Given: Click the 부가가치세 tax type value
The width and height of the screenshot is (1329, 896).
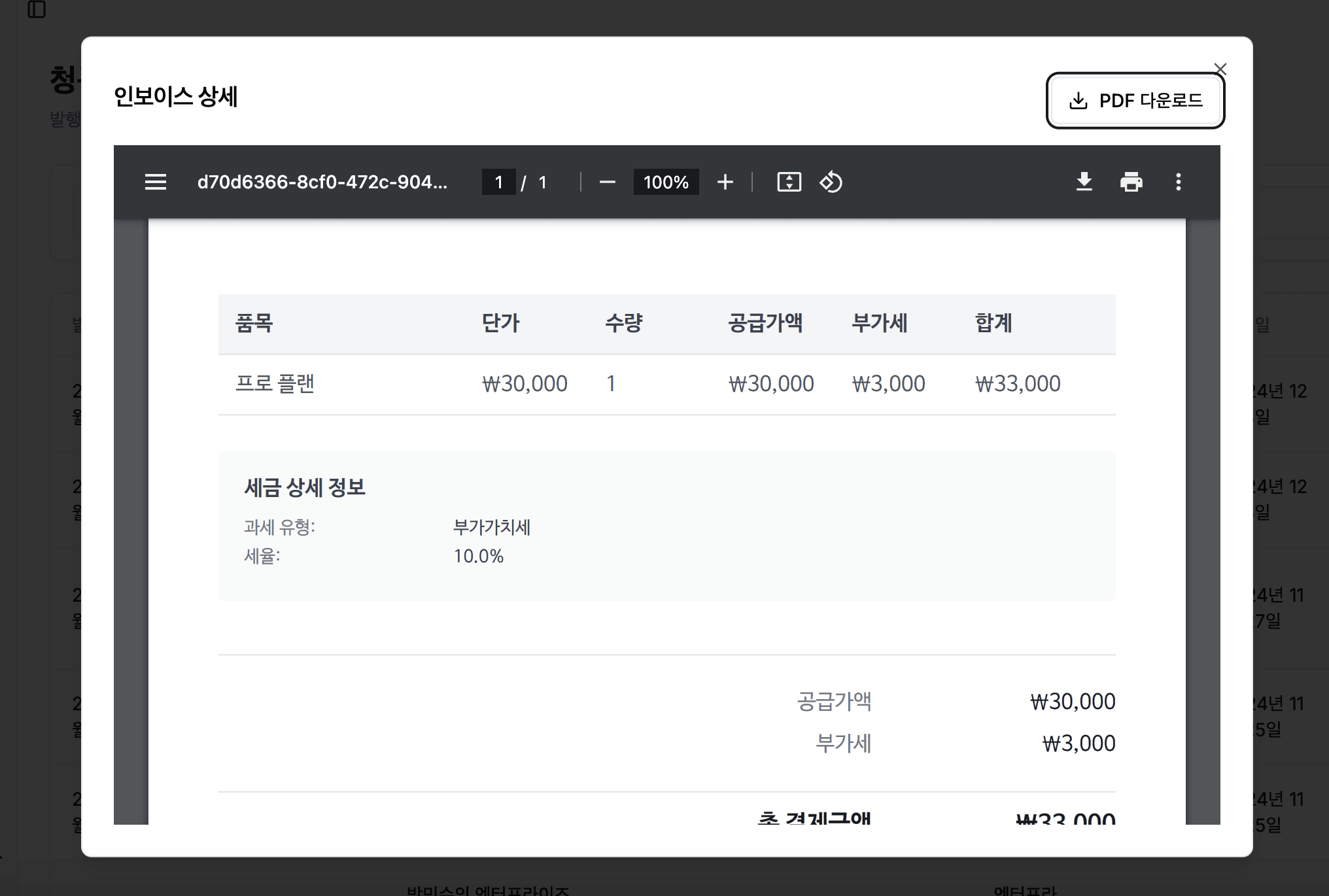Looking at the screenshot, I should tap(492, 527).
